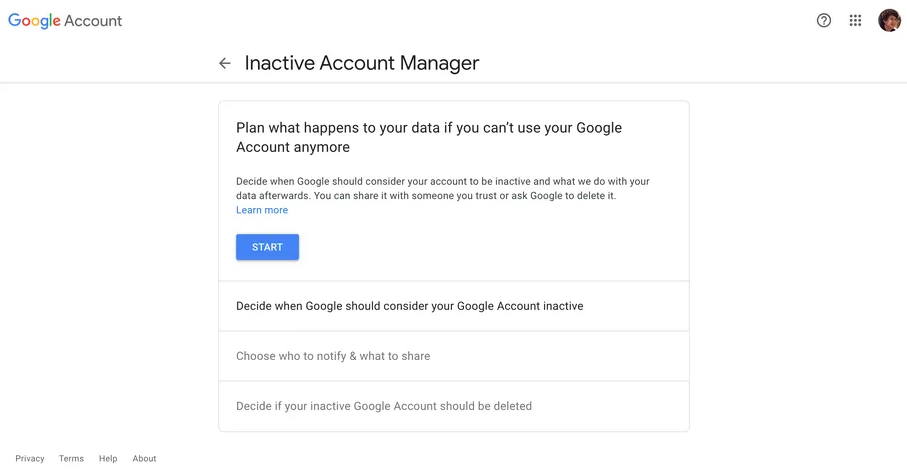Expand the inactive account deletion section
Screen dimensions: 907x469
tap(384, 406)
